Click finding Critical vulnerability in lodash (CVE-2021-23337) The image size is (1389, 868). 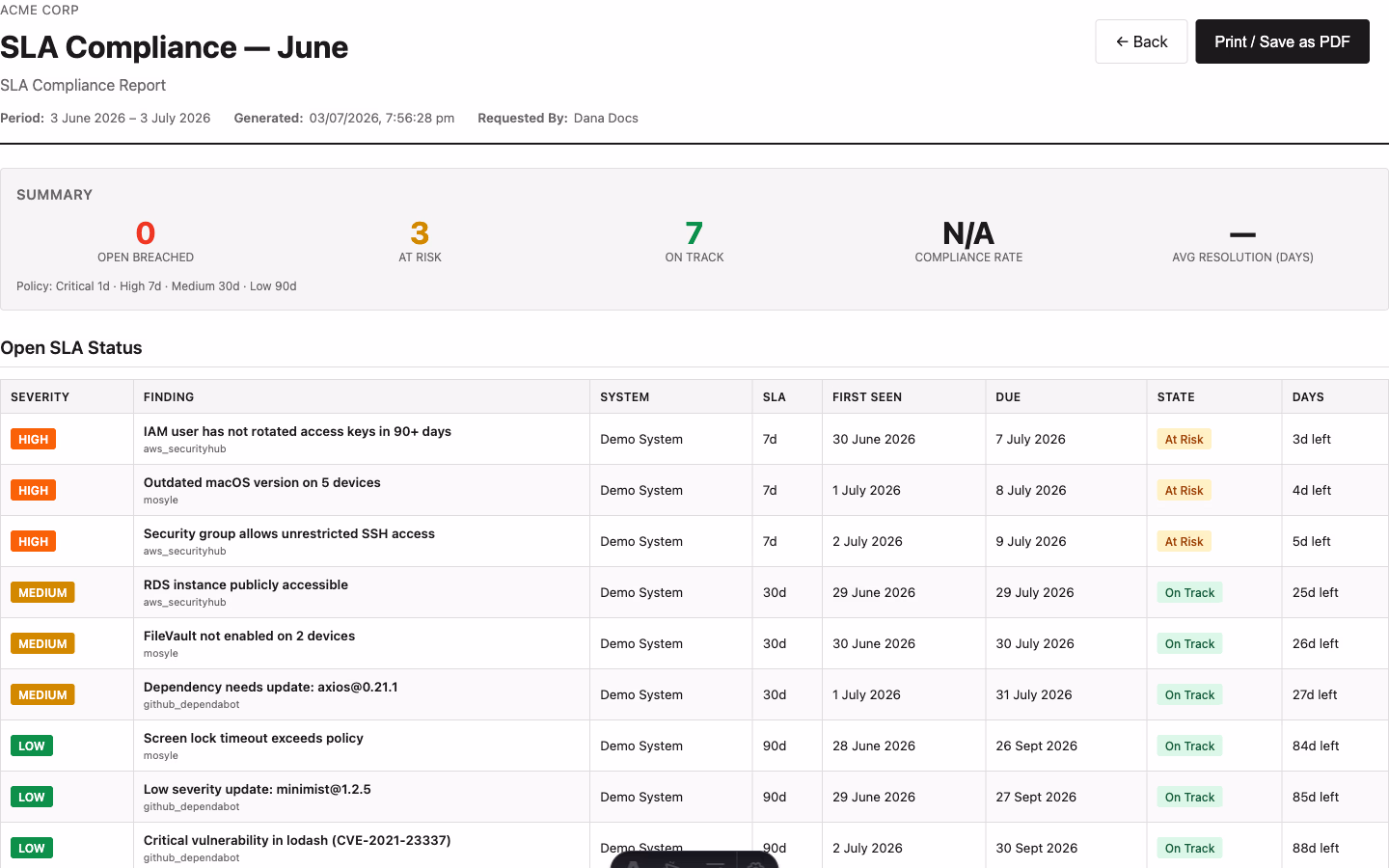(x=297, y=840)
